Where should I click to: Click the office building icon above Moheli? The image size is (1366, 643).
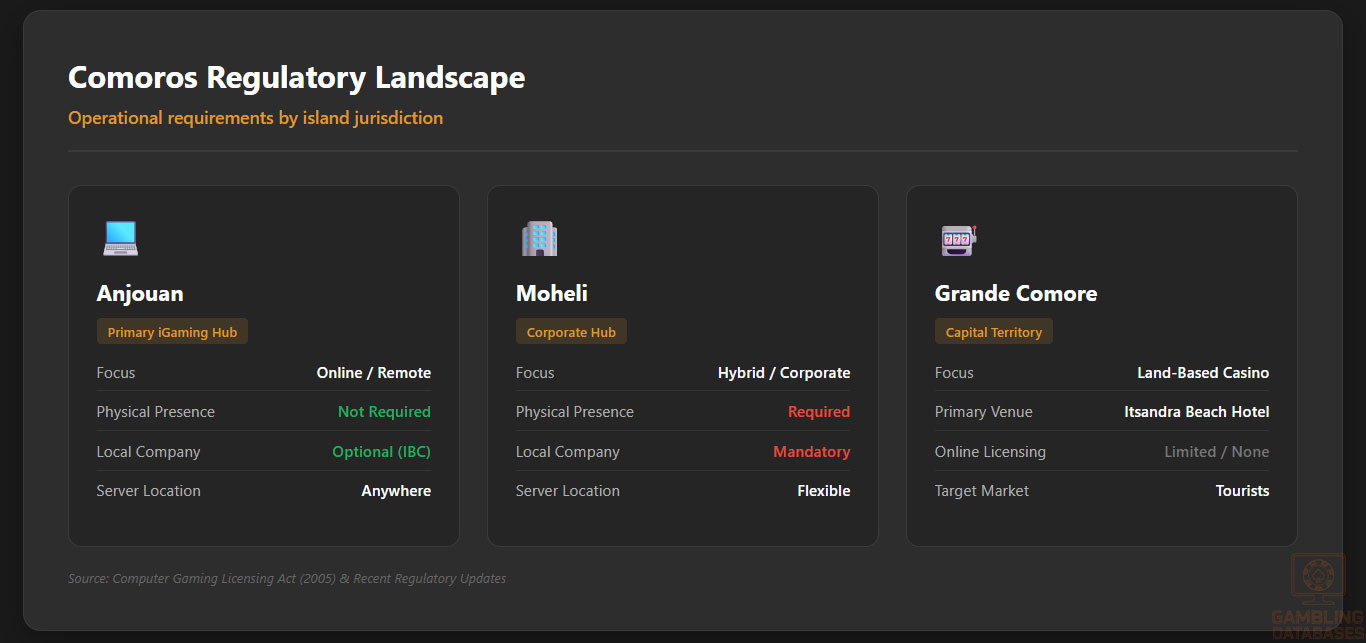pos(539,238)
